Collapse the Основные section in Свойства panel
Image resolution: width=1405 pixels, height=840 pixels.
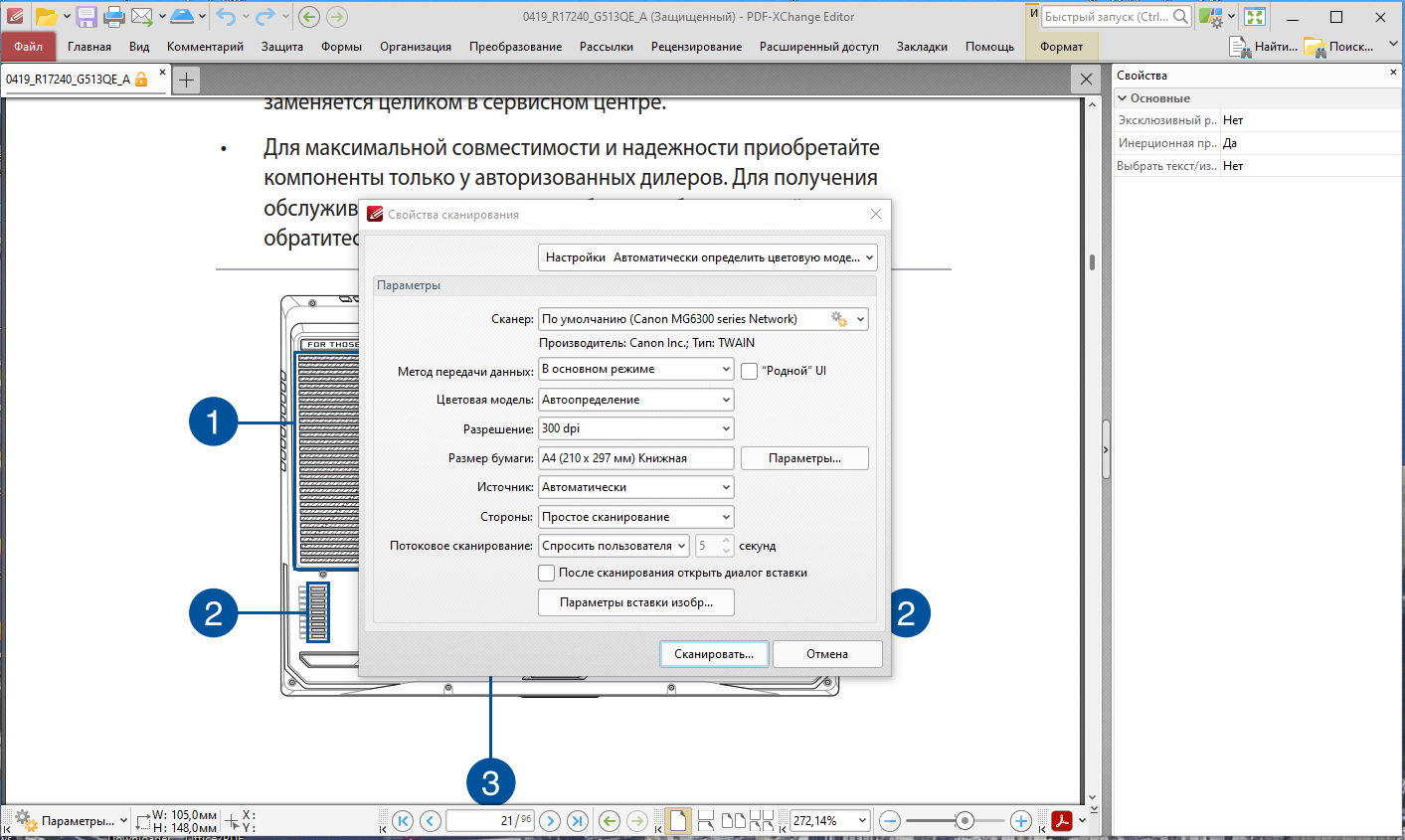(x=1123, y=98)
